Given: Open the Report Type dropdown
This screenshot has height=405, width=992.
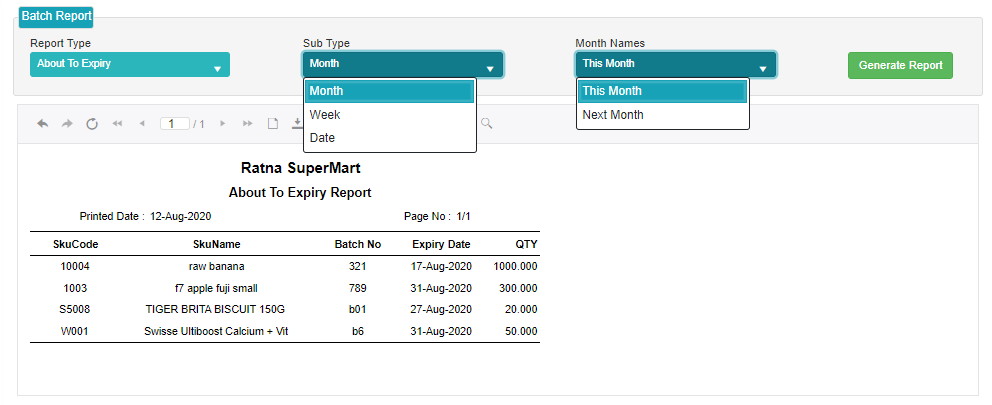Looking at the screenshot, I should tap(130, 65).
